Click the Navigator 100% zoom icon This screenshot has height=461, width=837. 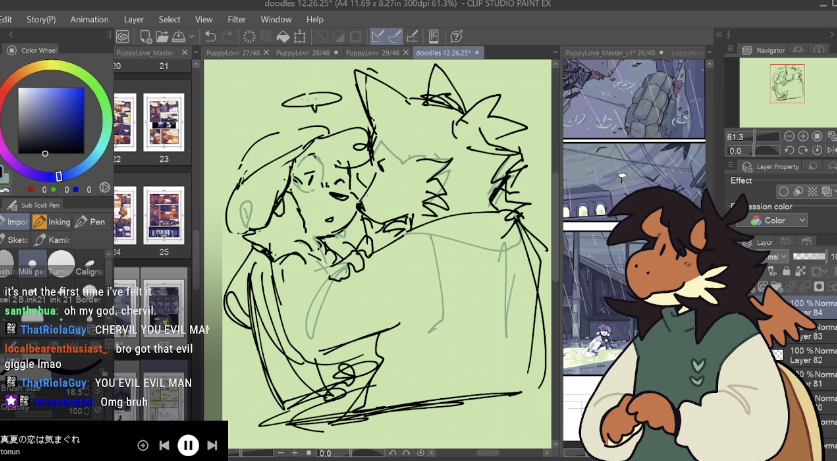[x=817, y=137]
